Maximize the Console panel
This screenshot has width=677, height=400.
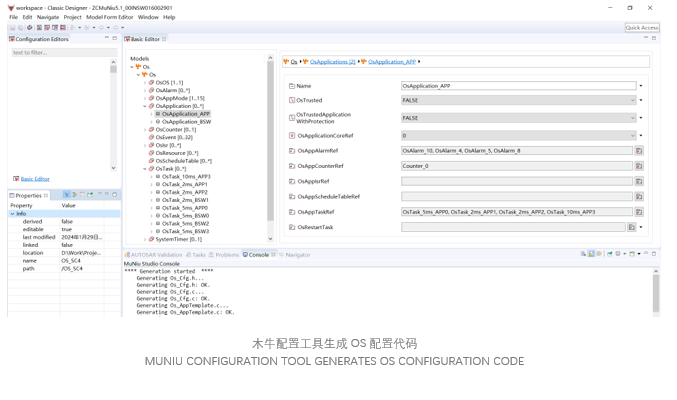pyautogui.click(x=654, y=254)
